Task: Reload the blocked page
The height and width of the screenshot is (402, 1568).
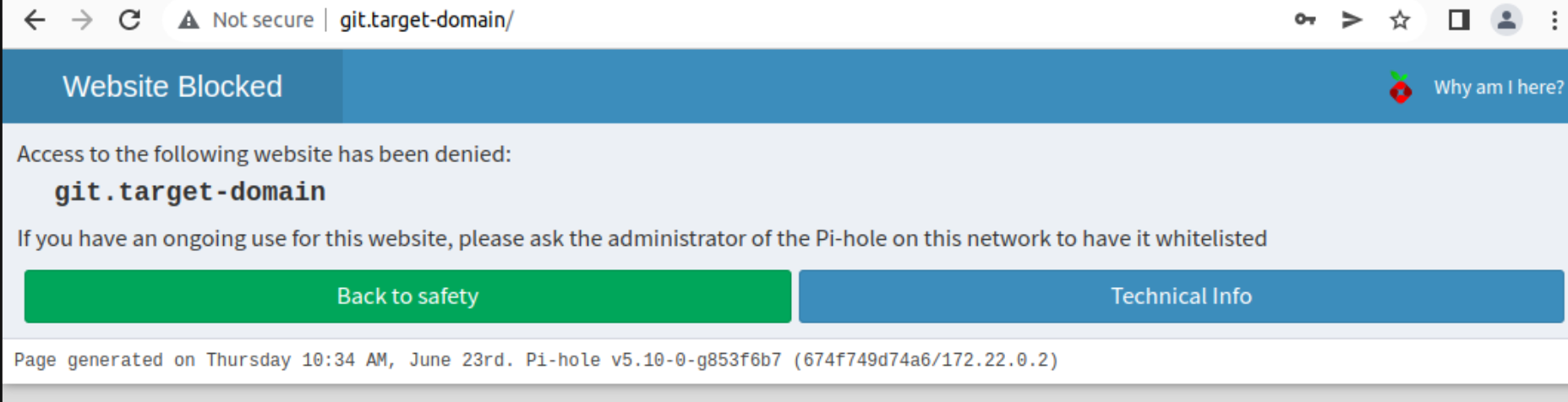Action: (129, 19)
